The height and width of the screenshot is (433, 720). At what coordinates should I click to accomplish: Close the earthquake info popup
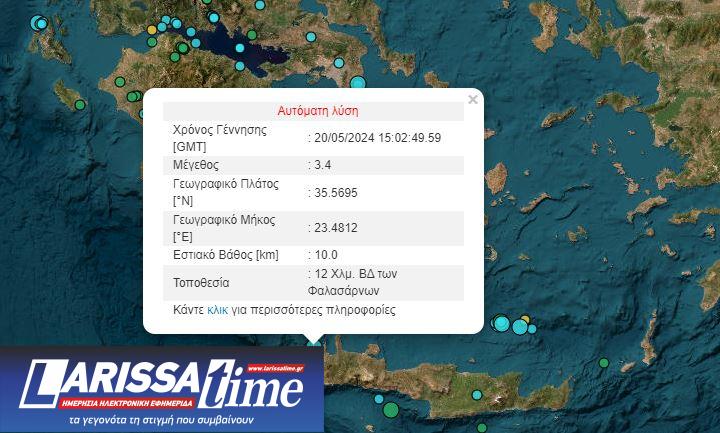(473, 99)
